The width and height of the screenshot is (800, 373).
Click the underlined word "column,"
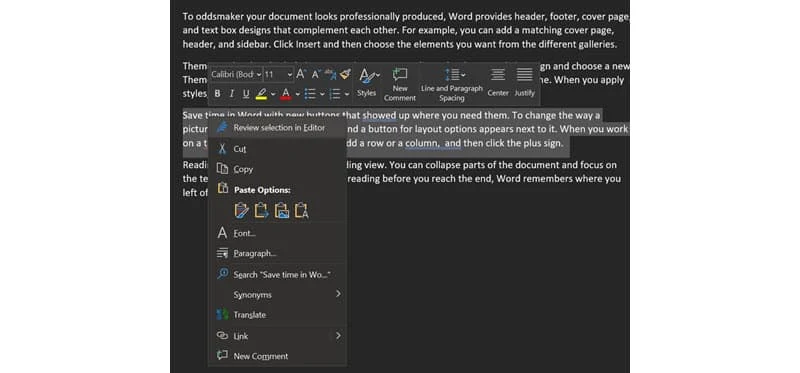[x=423, y=143]
